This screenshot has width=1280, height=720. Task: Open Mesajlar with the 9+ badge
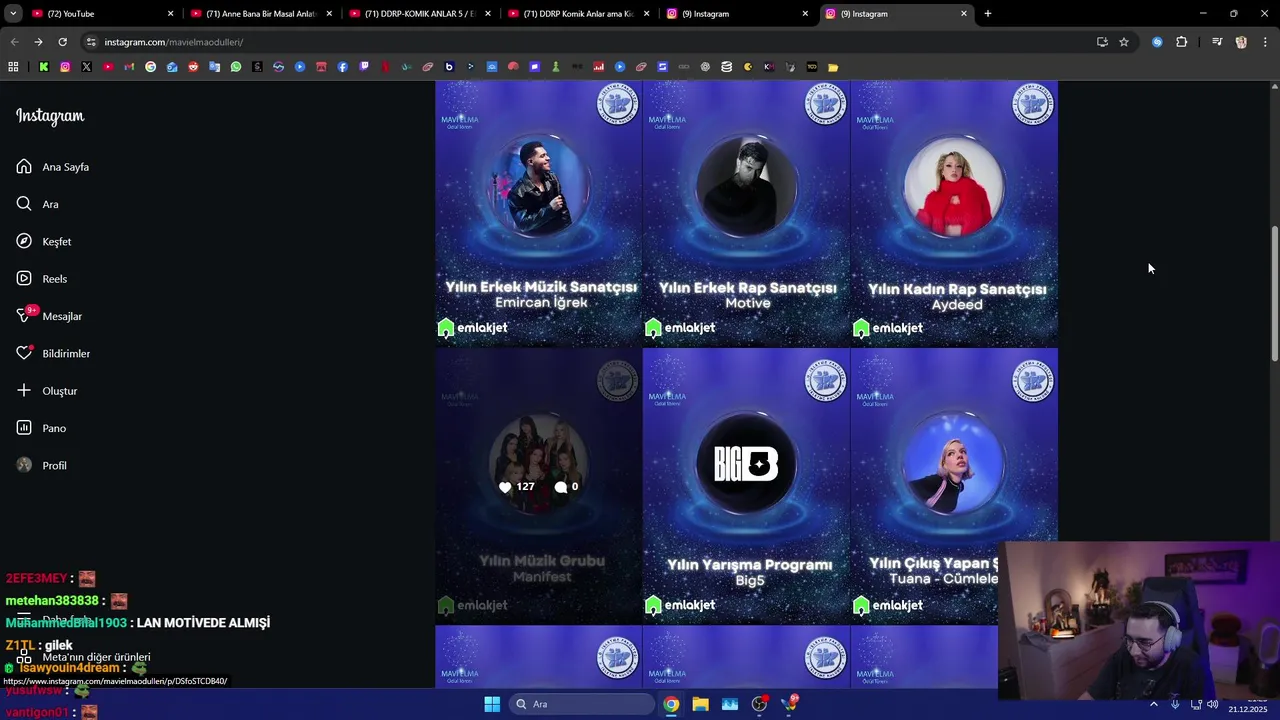[x=49, y=316]
